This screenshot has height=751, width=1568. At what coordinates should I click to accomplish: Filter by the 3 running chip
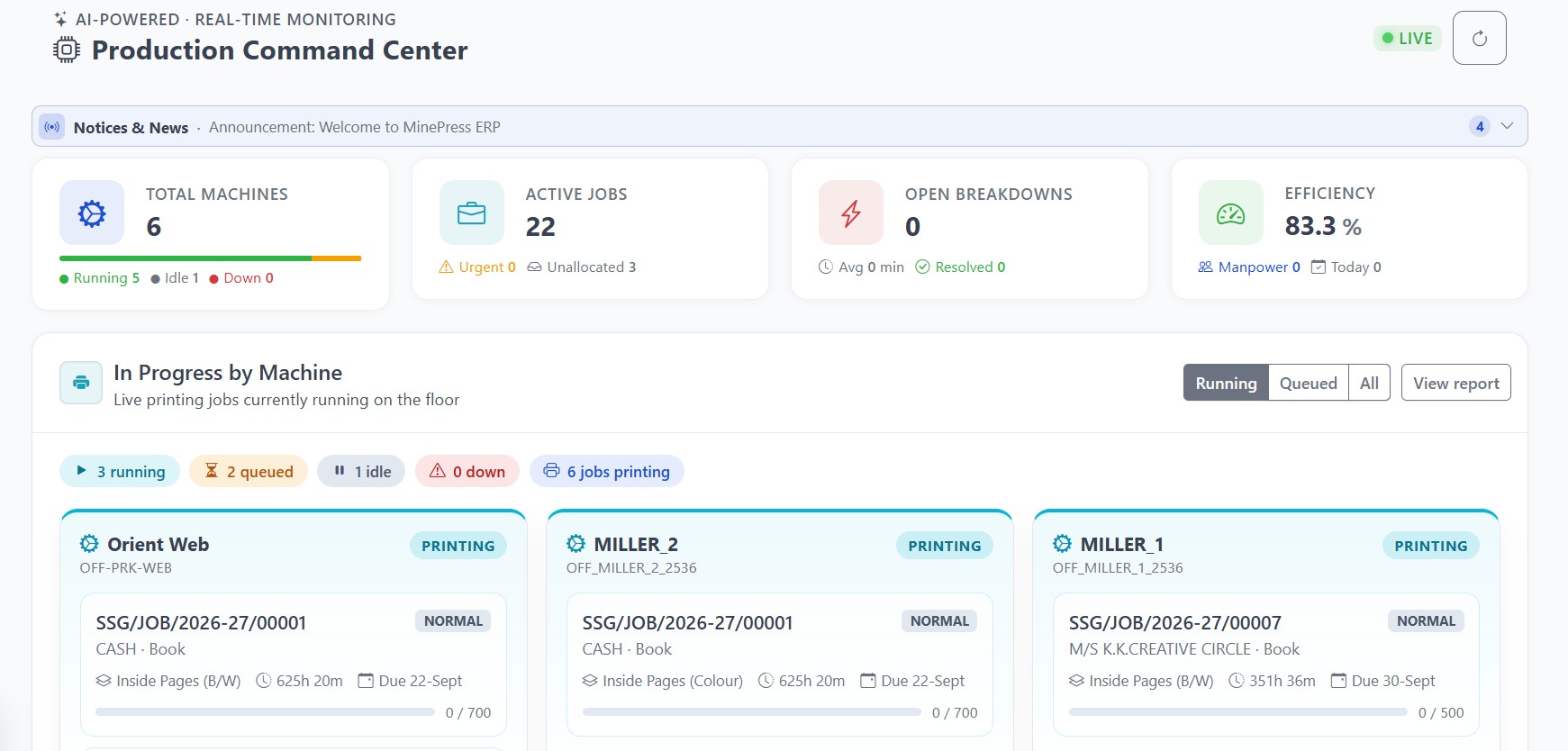point(120,471)
